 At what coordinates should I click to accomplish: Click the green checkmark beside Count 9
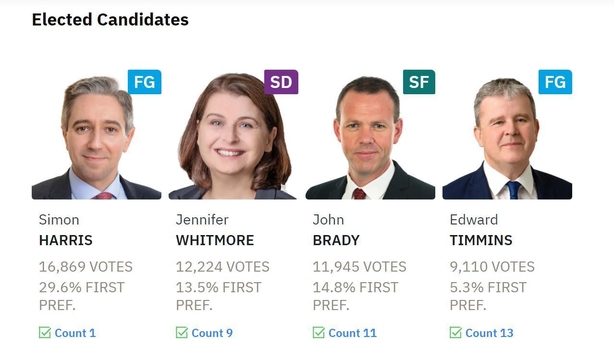point(182,332)
